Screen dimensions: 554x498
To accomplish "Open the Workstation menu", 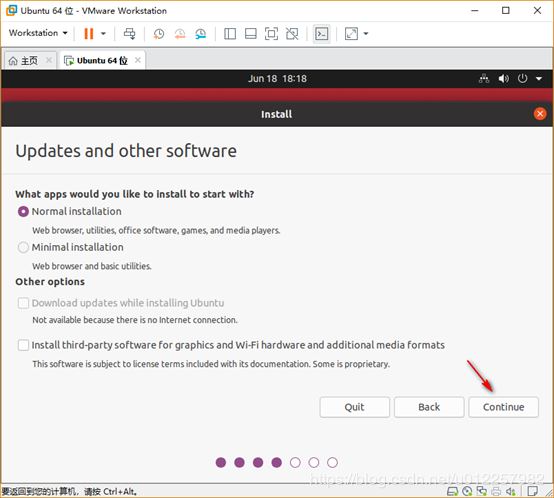I will [x=38, y=33].
